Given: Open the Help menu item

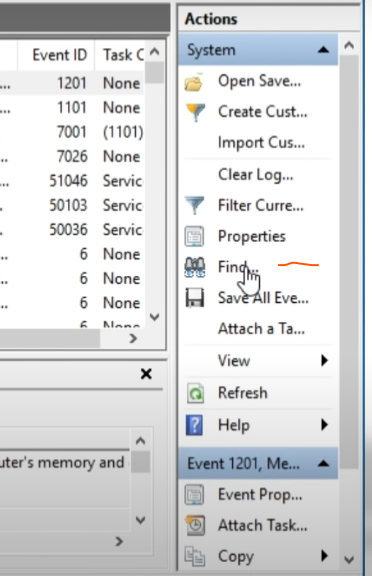Looking at the screenshot, I should pos(234,425).
